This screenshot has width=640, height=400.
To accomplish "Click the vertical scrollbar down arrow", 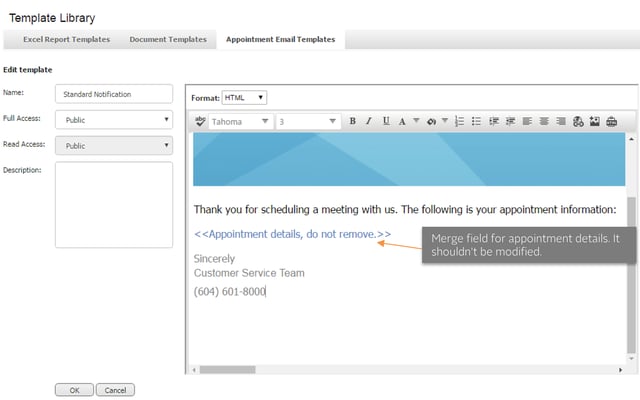I will (631, 358).
